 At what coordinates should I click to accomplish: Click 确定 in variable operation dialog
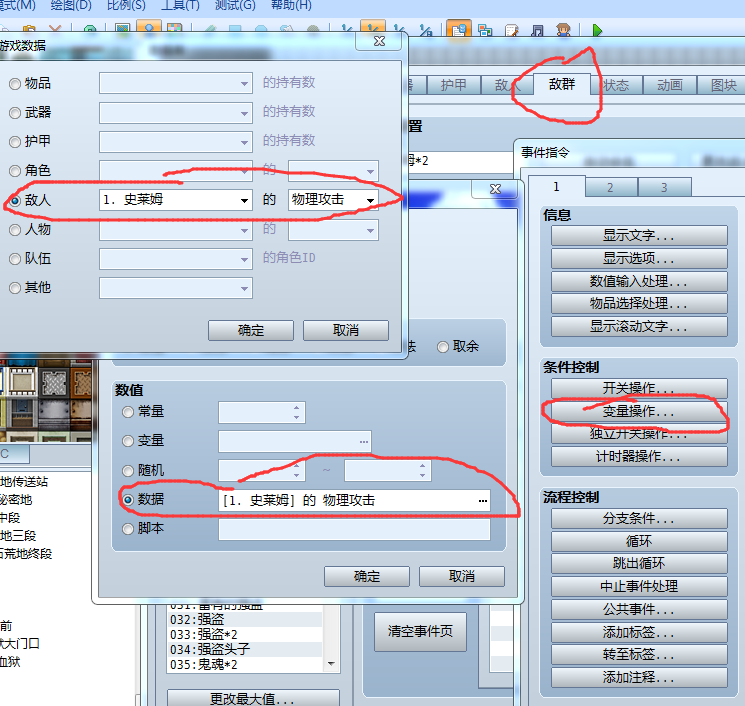366,576
